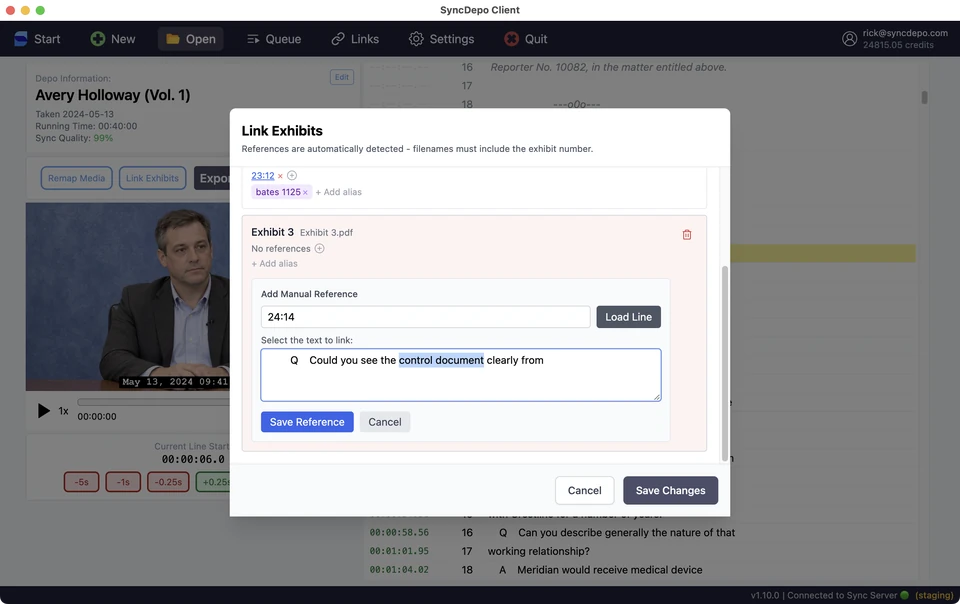Click the -1s adjustment button
Image resolution: width=960 pixels, height=604 pixels.
pyautogui.click(x=123, y=482)
